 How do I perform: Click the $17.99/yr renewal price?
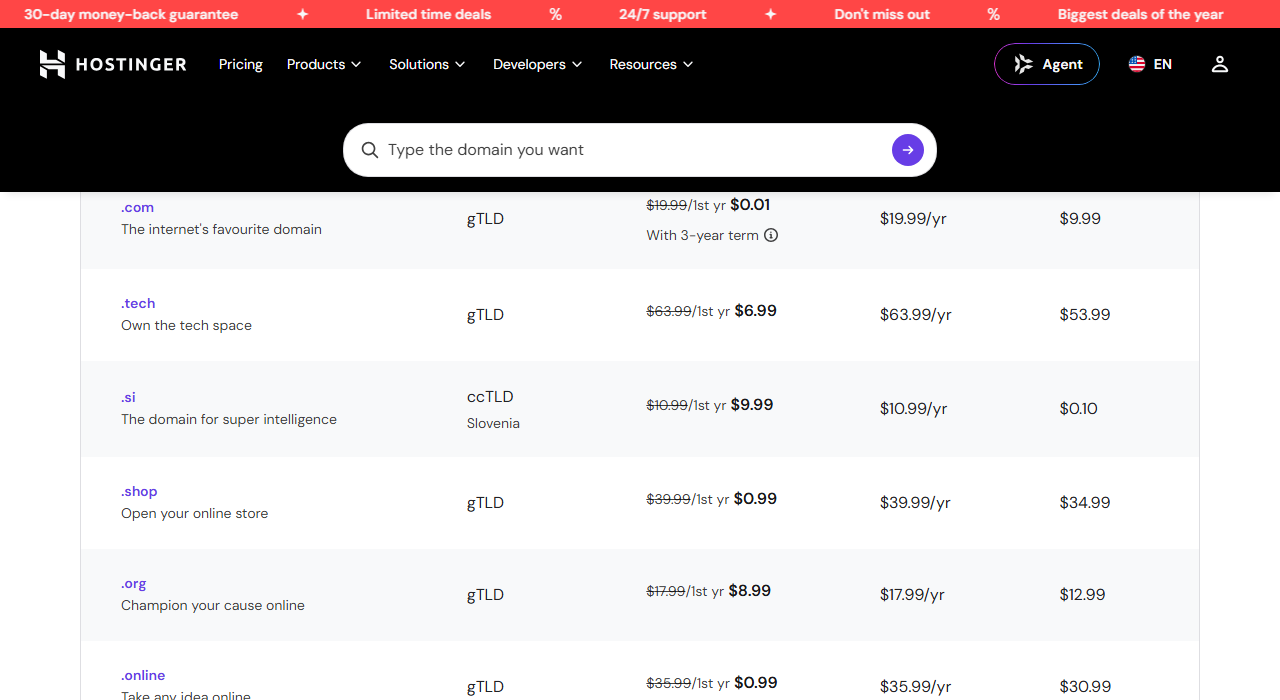(912, 594)
